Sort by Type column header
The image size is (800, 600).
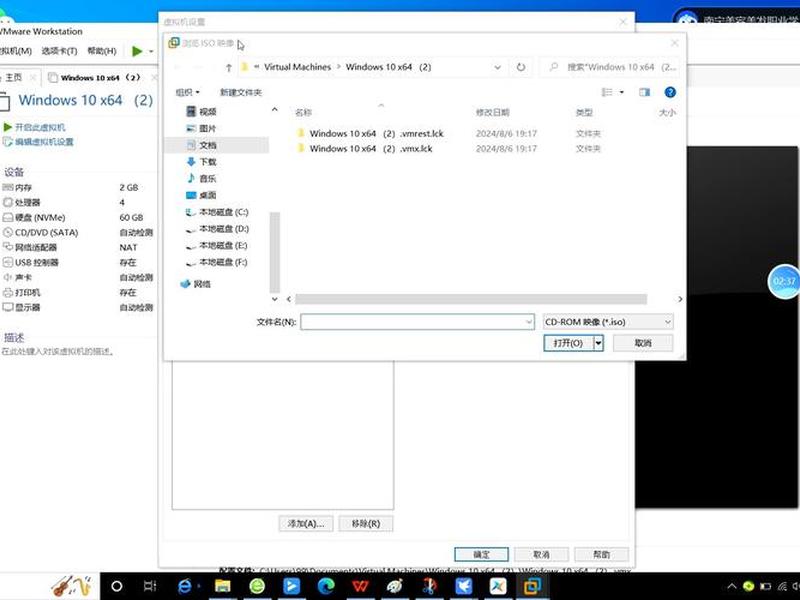584,112
